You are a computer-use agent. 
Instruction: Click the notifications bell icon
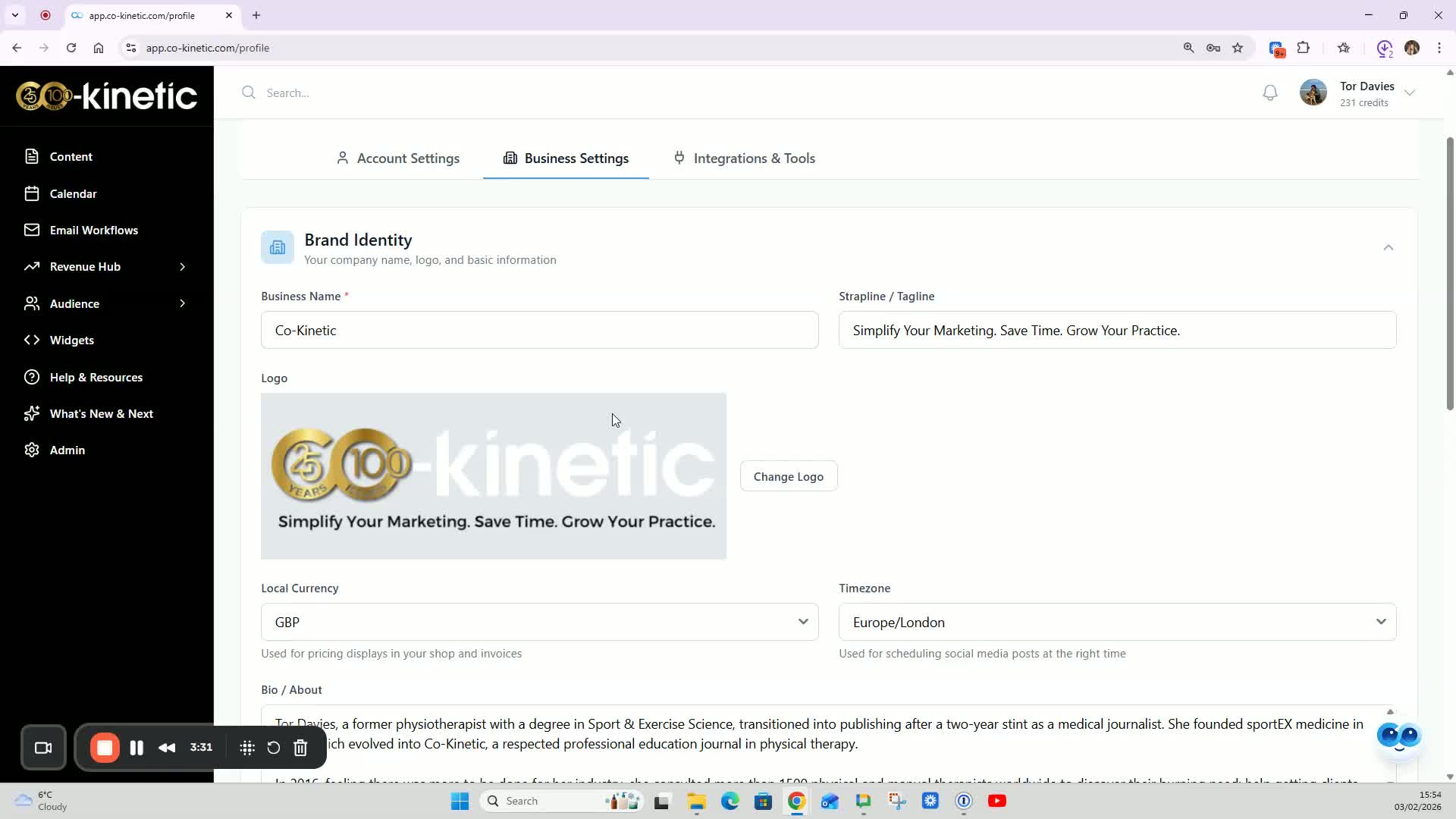click(1270, 93)
